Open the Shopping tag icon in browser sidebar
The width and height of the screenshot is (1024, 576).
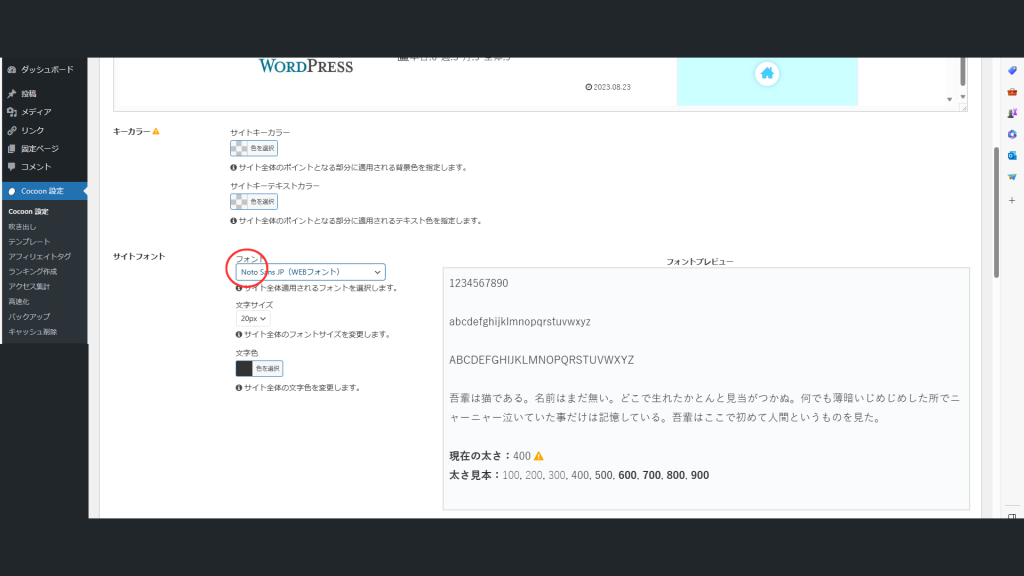tap(1012, 71)
